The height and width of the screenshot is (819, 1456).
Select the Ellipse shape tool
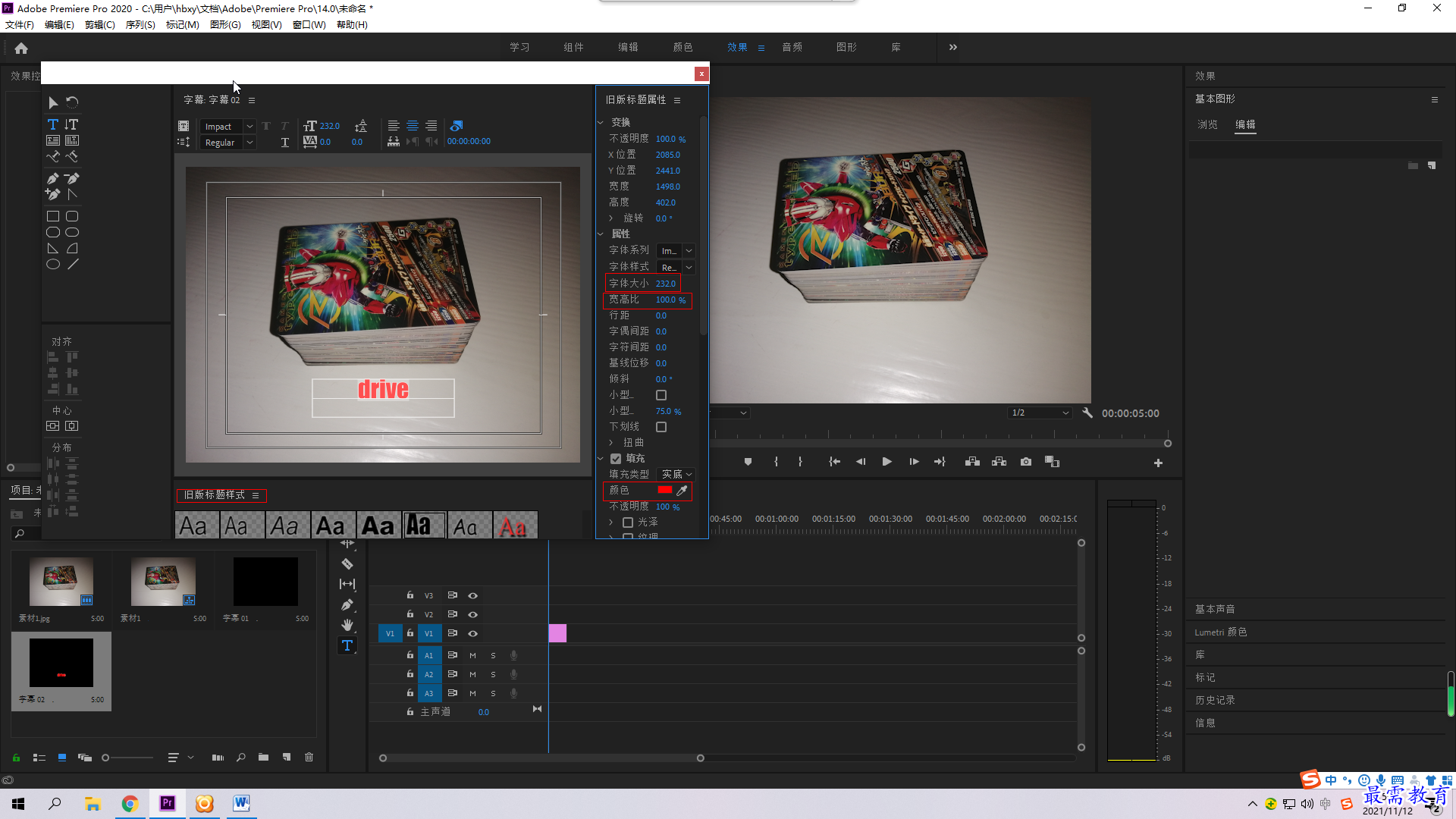(52, 265)
